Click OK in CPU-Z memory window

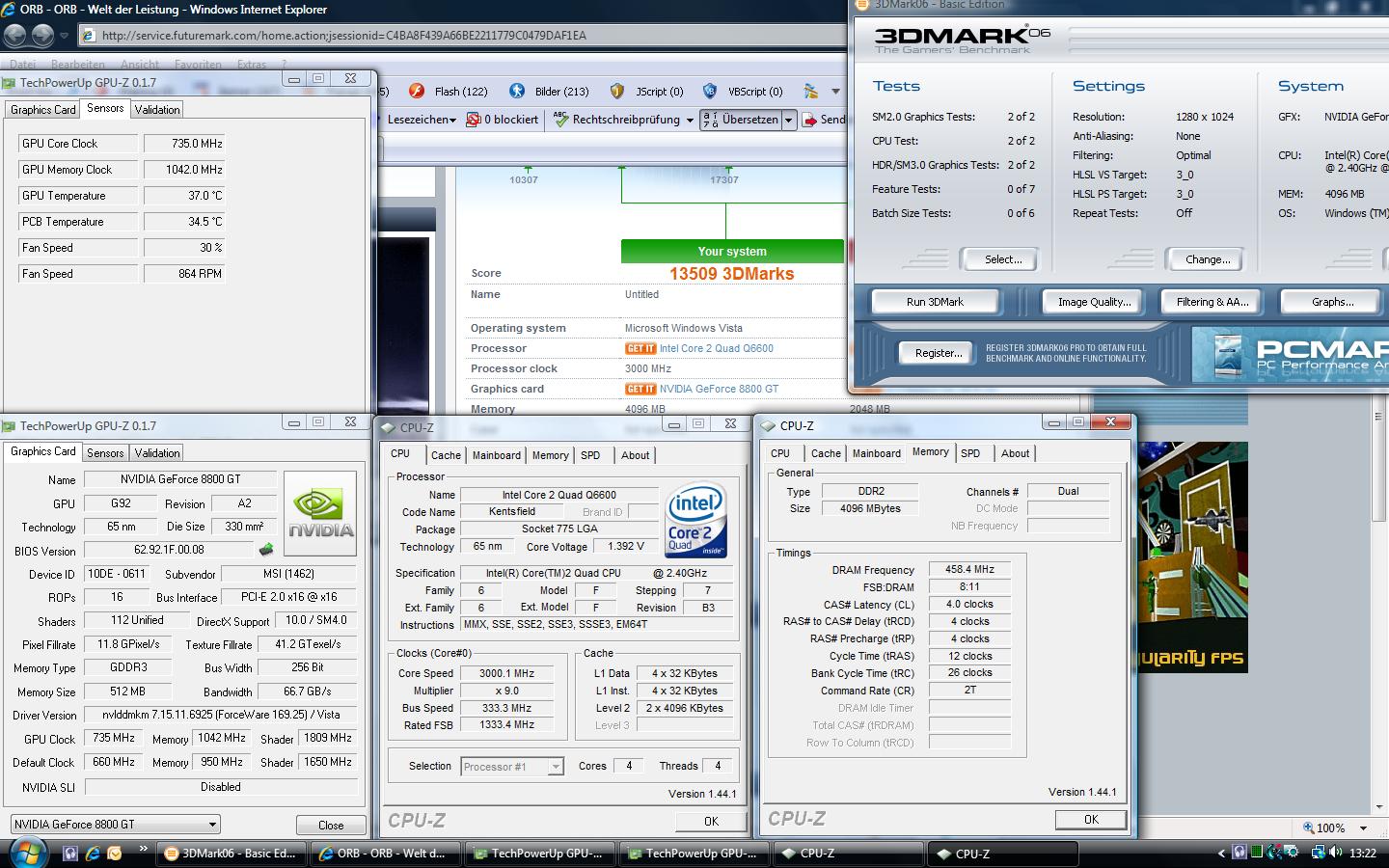click(1091, 819)
